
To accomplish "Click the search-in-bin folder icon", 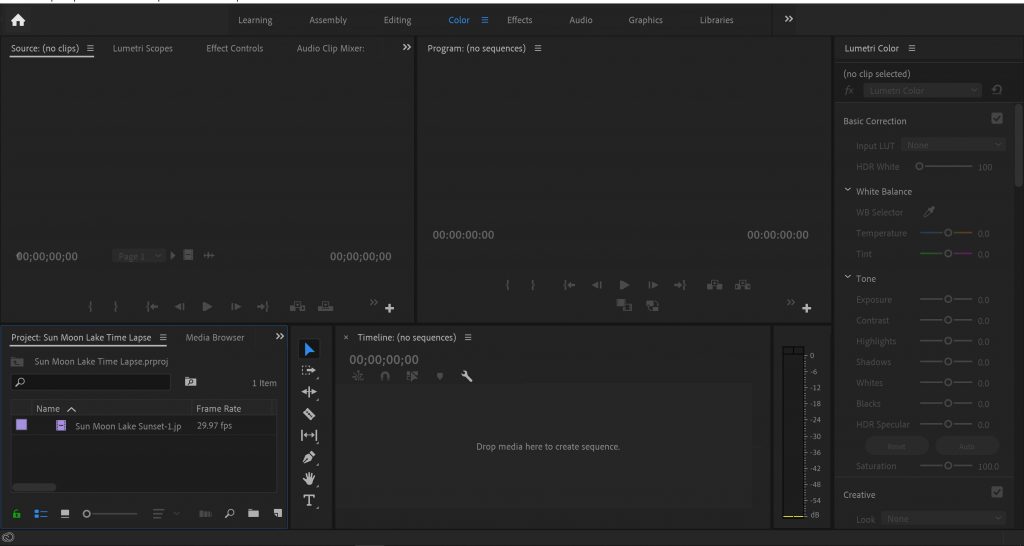I will point(190,382).
